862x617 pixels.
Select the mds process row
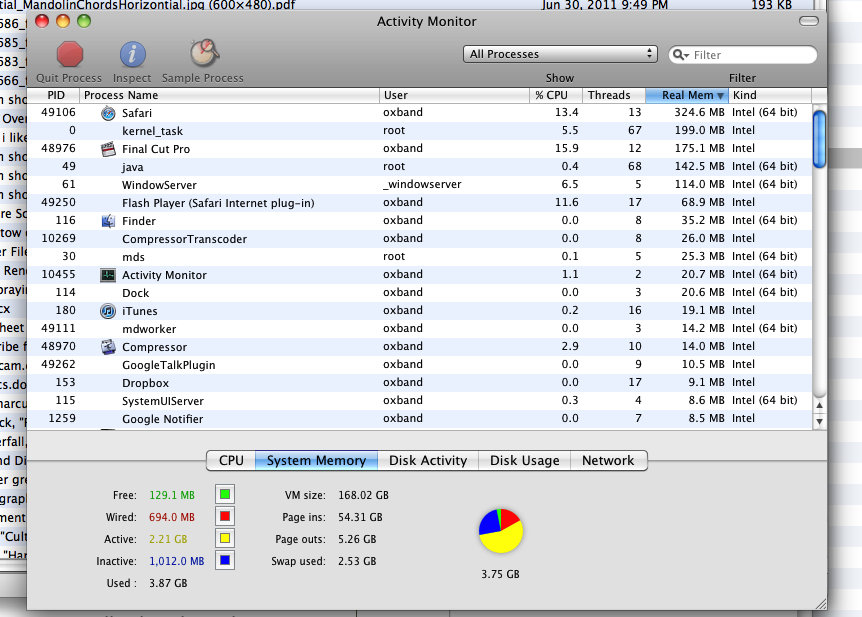coord(419,257)
